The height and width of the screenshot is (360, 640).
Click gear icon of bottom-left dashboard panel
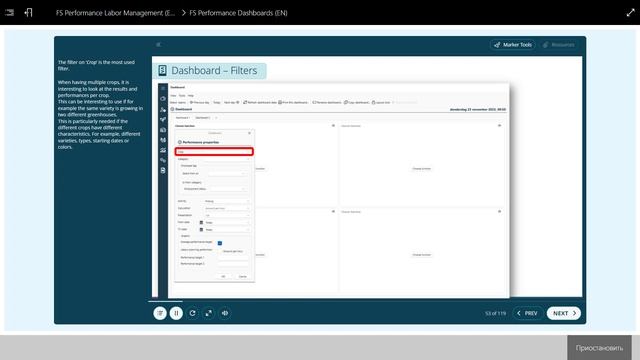(333, 211)
